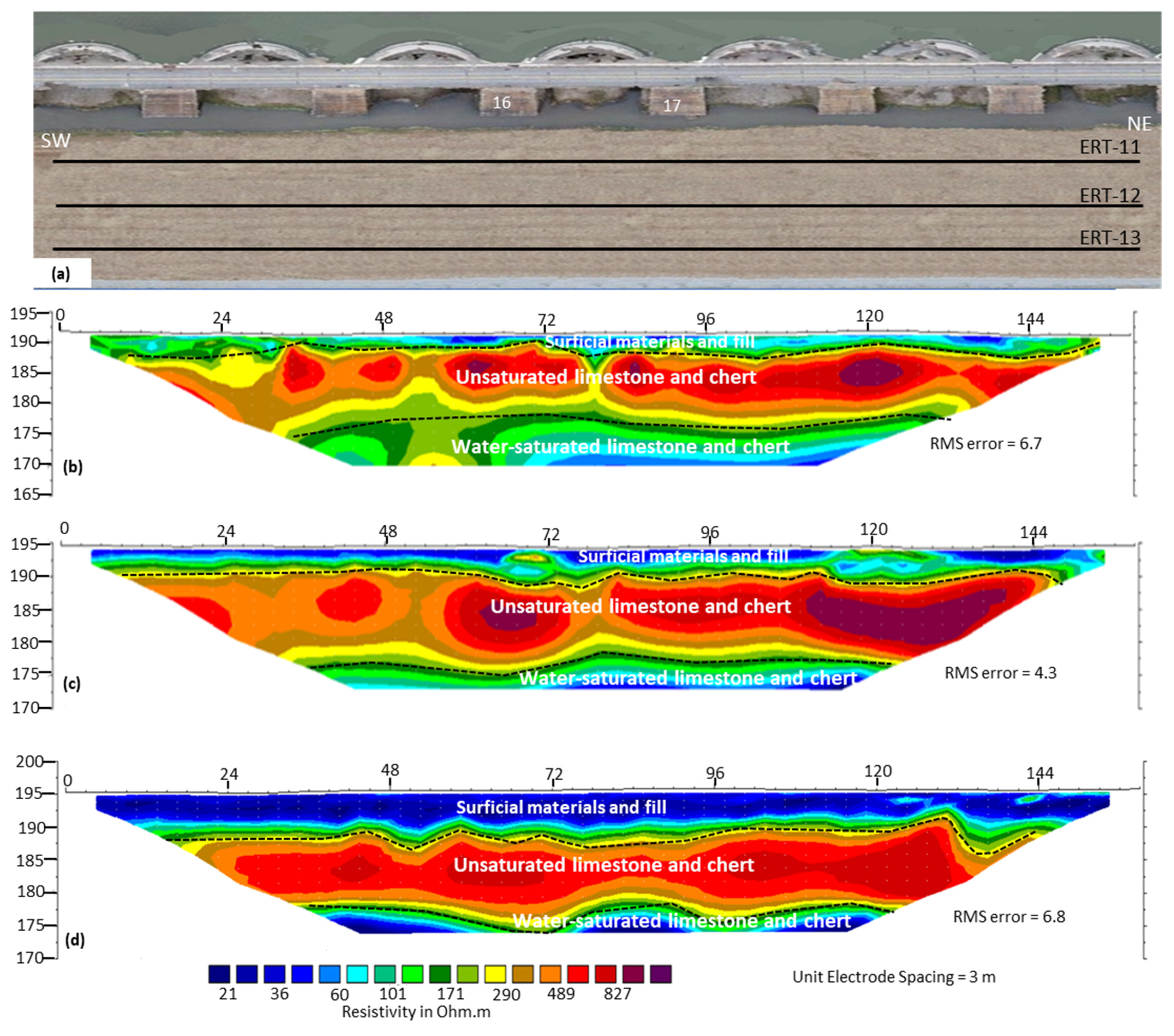
Task: Click the cyan resistivity legend swatch
Action: (x=358, y=975)
